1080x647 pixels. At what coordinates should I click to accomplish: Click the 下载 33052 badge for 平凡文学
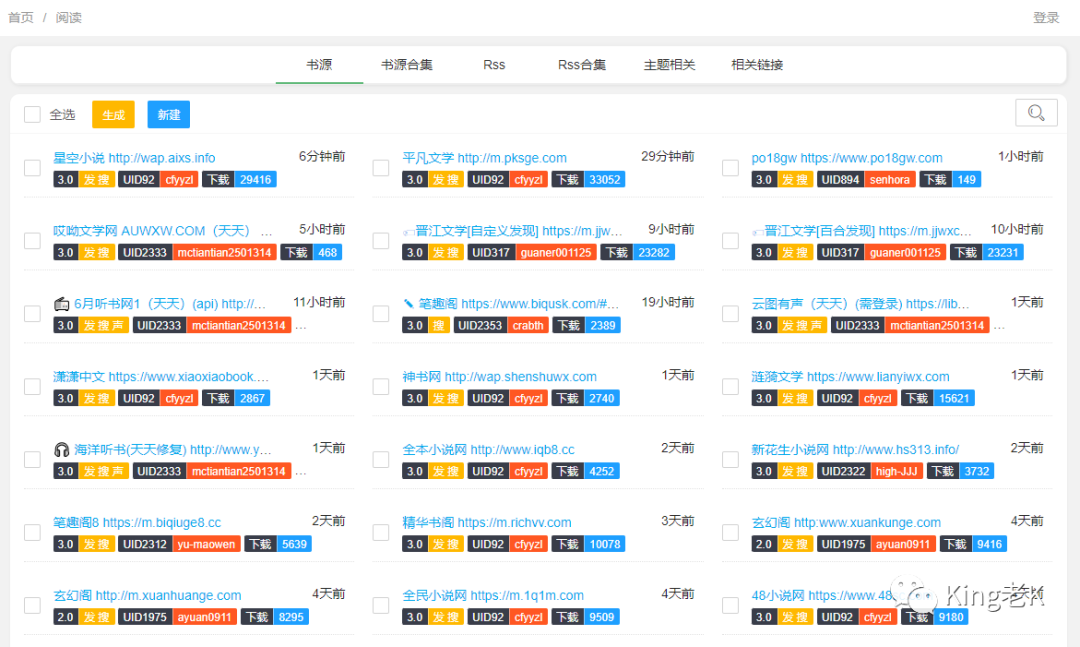tap(588, 180)
